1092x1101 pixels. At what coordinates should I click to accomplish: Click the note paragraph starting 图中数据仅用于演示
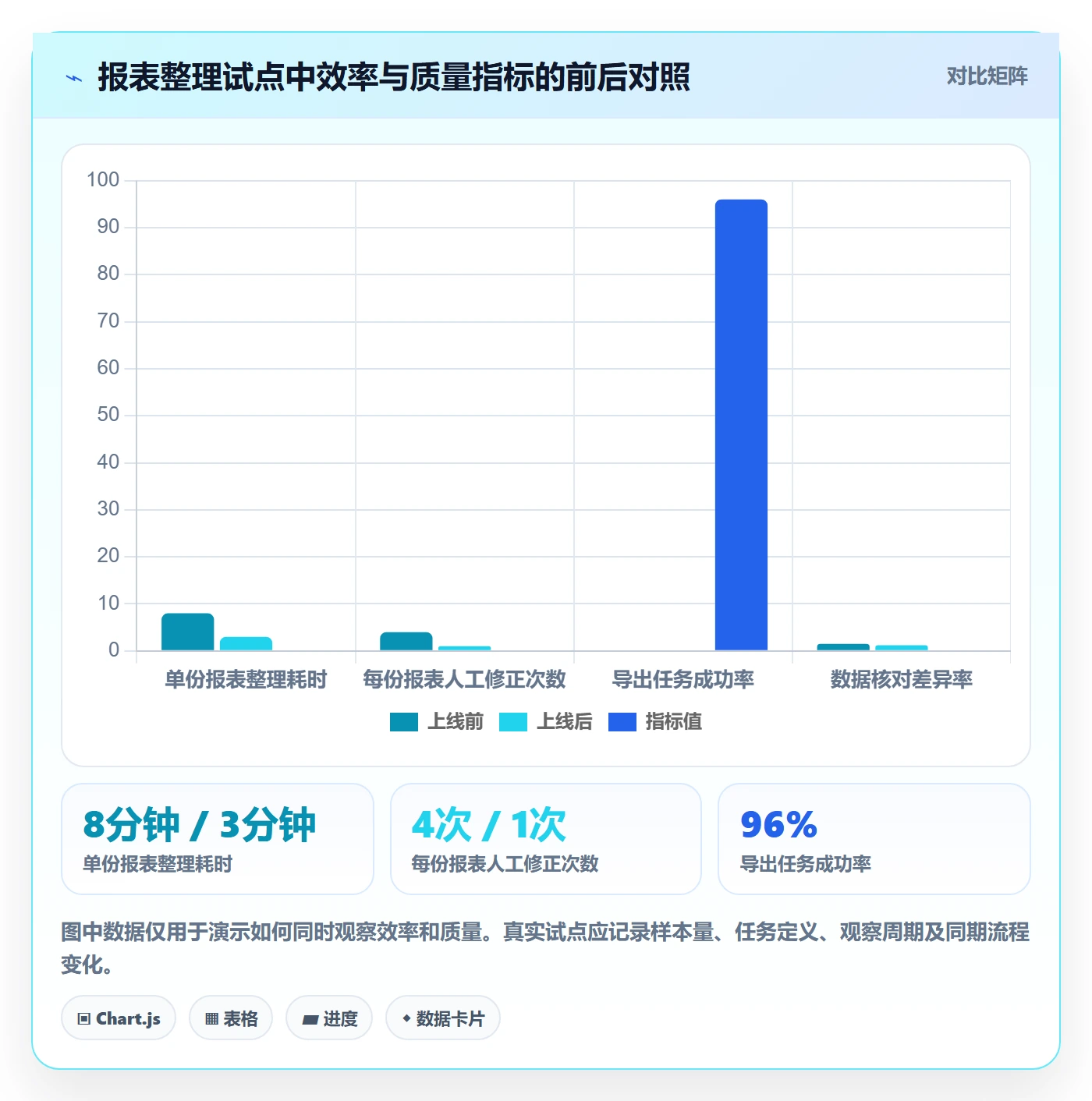[545, 948]
